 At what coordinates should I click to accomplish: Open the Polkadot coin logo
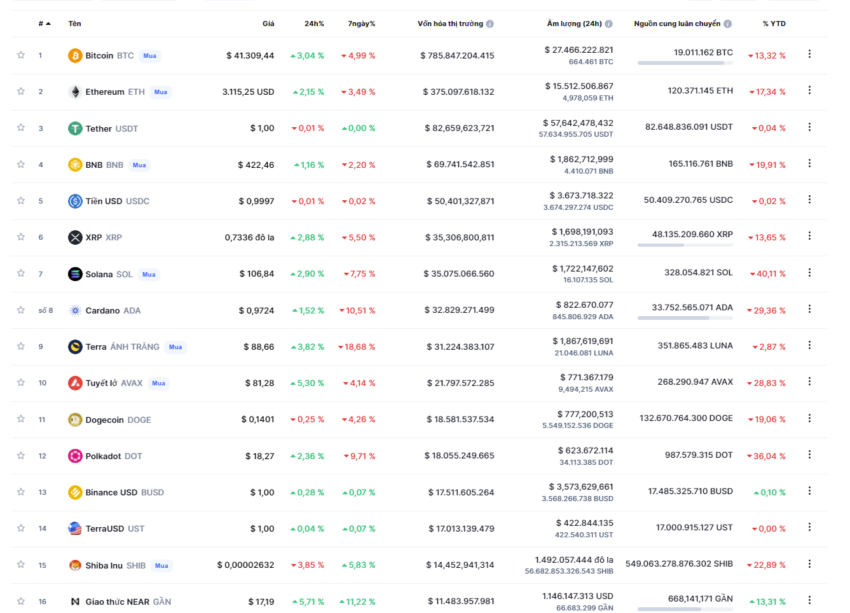[75, 456]
